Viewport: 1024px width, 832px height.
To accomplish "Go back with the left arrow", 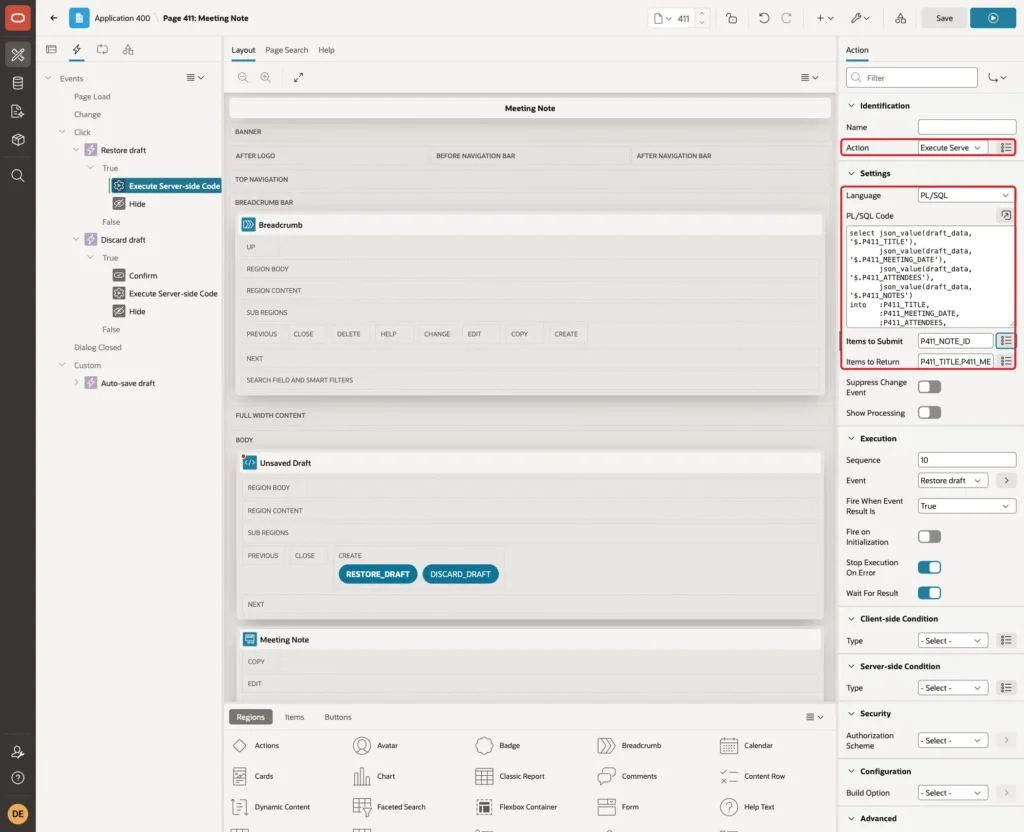I will point(54,18).
